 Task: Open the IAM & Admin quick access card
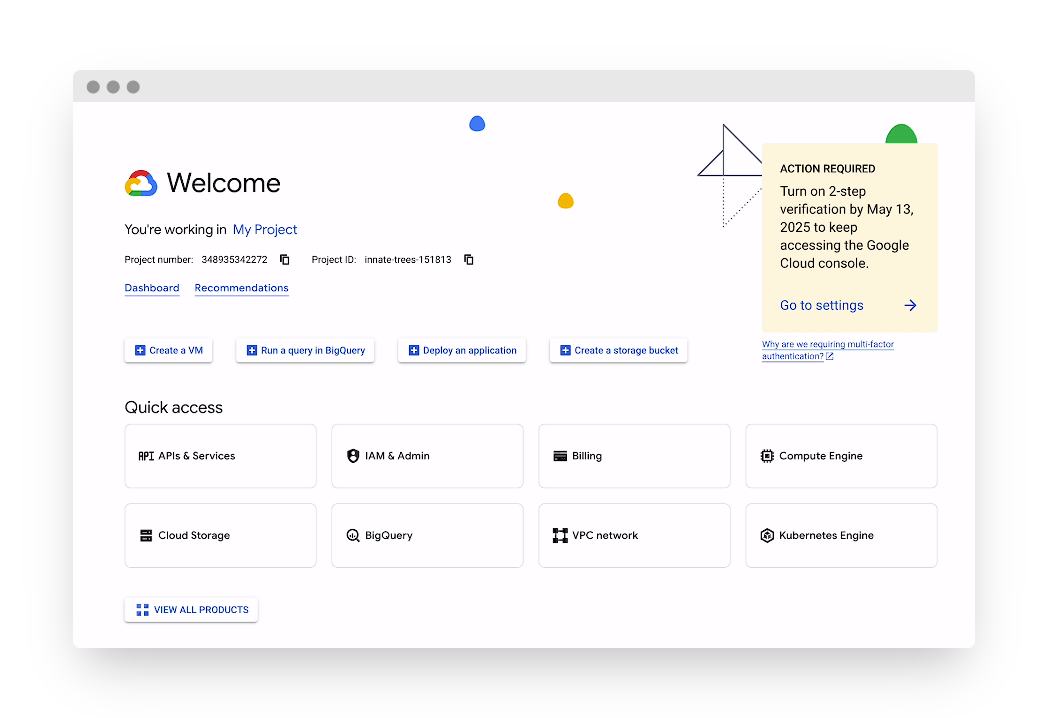click(428, 456)
